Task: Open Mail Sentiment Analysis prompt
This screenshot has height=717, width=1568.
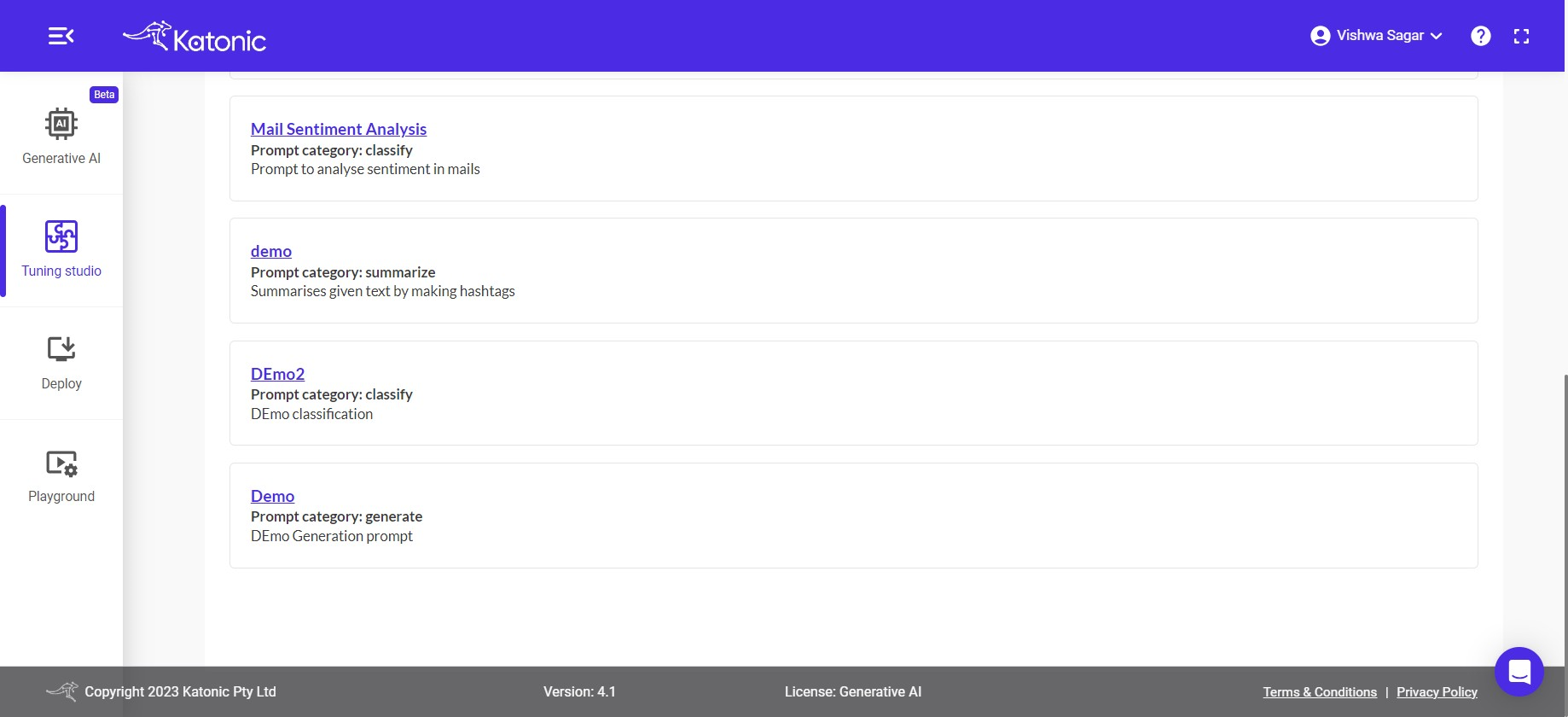Action: [x=339, y=129]
